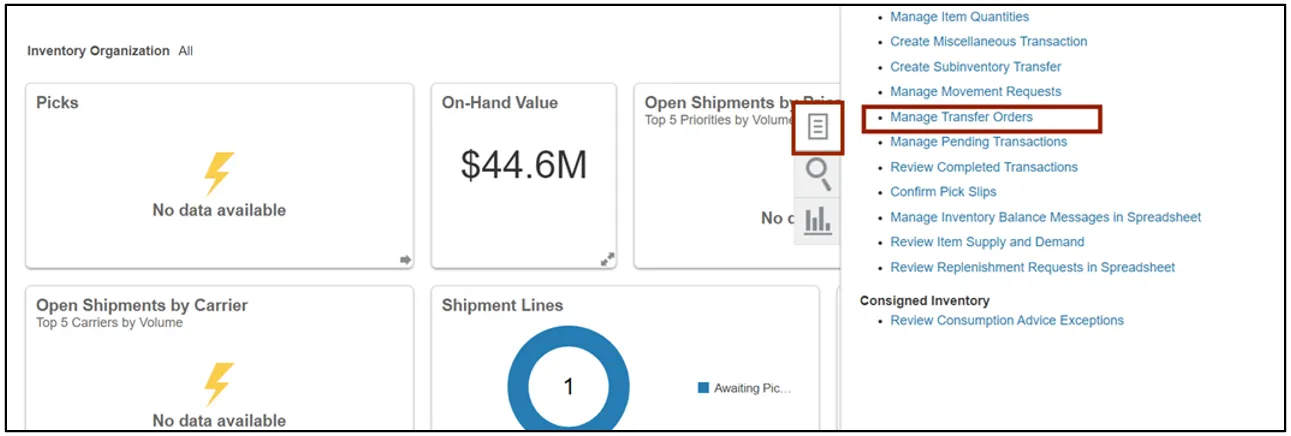The height and width of the screenshot is (436, 1291).
Task: Open Manage Pending Transactions link
Action: coord(978,142)
